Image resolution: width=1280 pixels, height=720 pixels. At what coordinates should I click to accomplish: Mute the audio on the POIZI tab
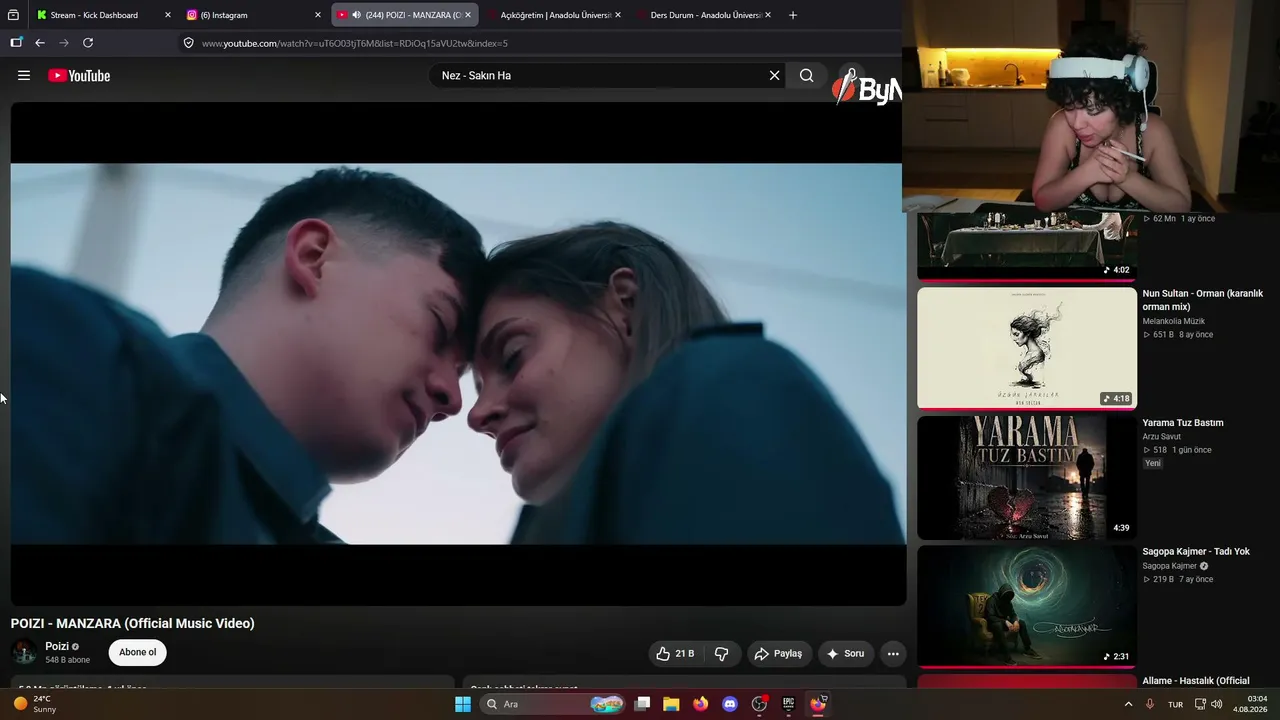[356, 15]
